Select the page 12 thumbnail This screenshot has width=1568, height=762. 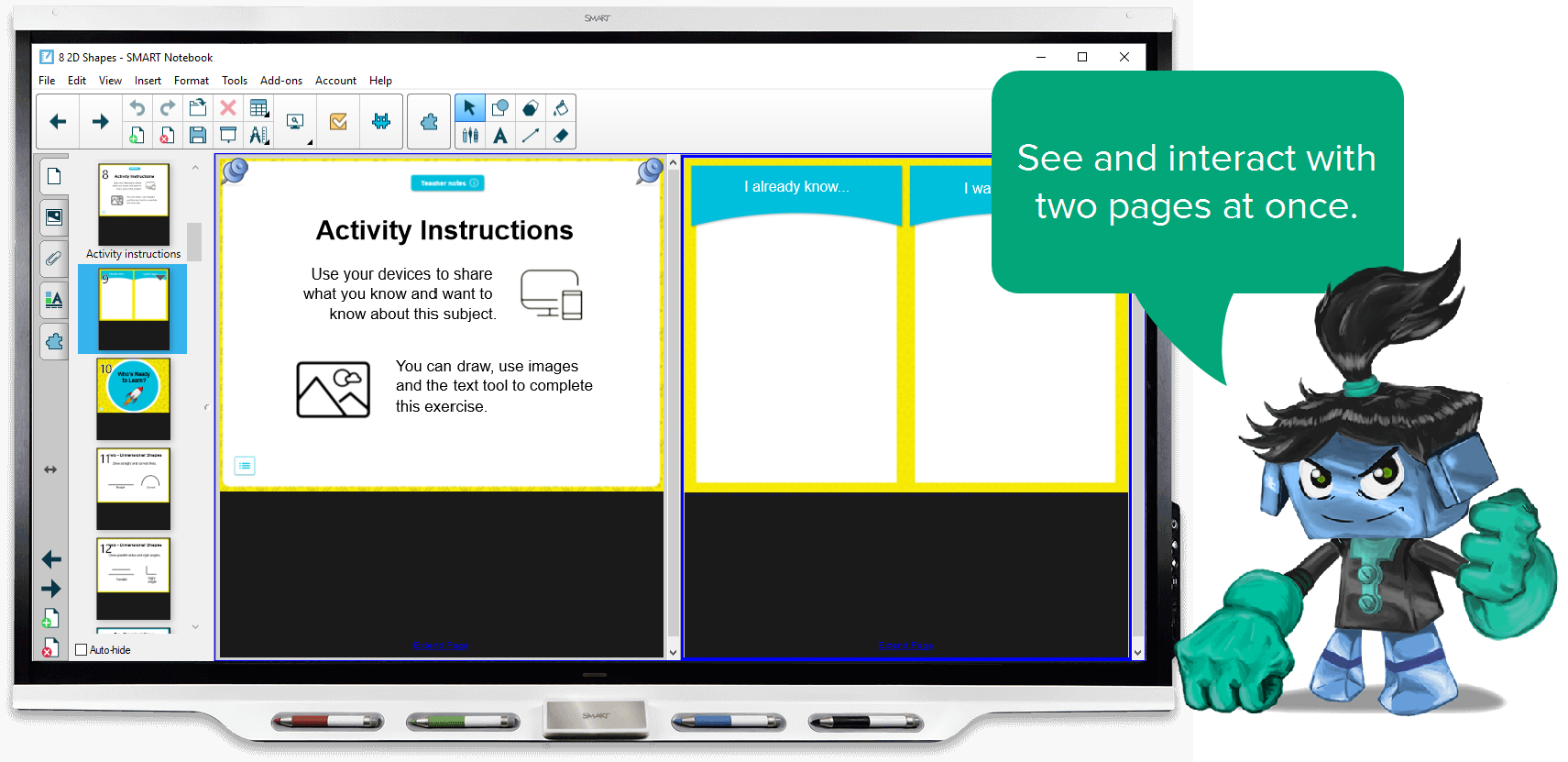click(x=134, y=579)
